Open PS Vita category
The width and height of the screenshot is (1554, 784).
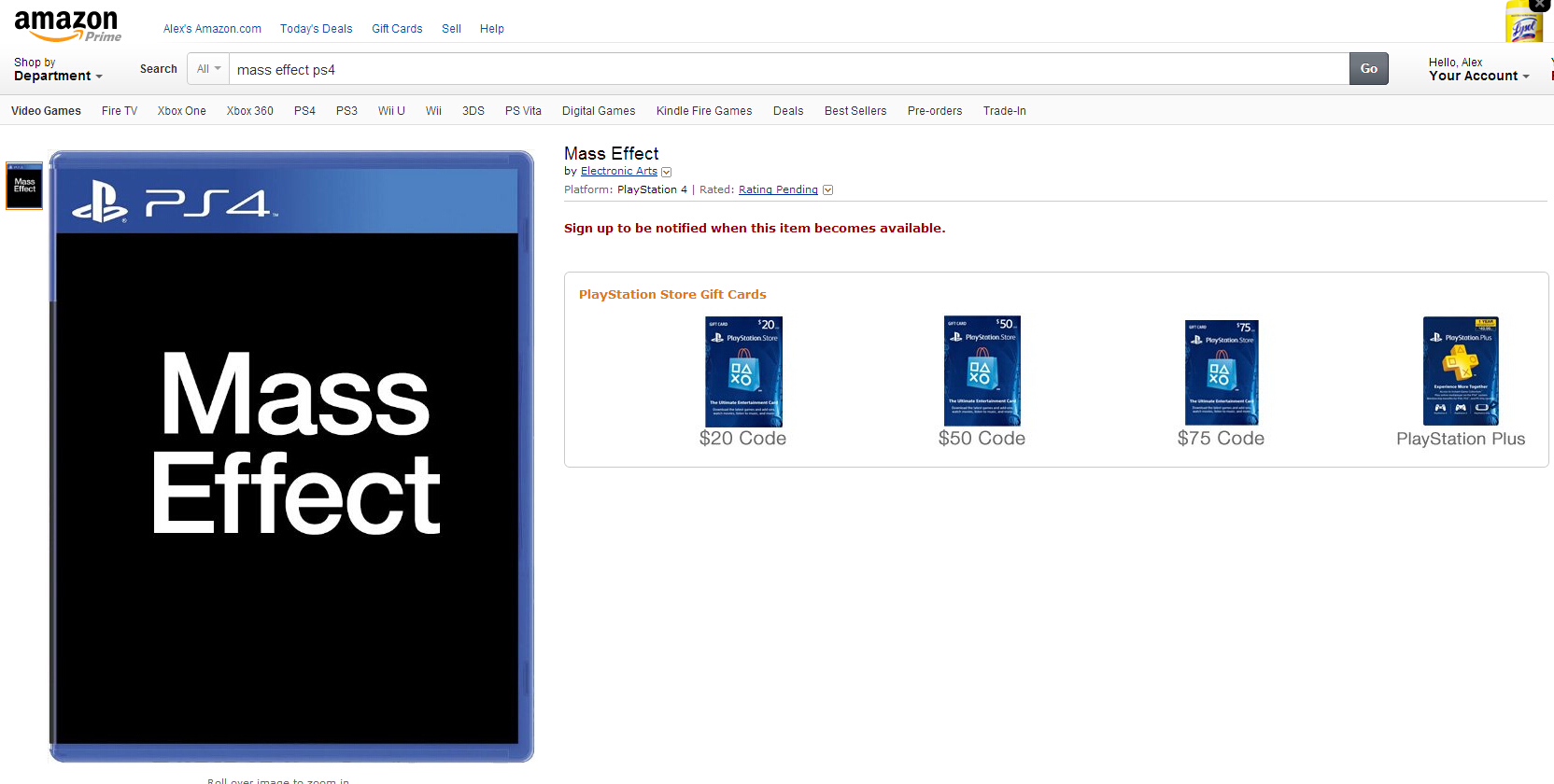(523, 111)
